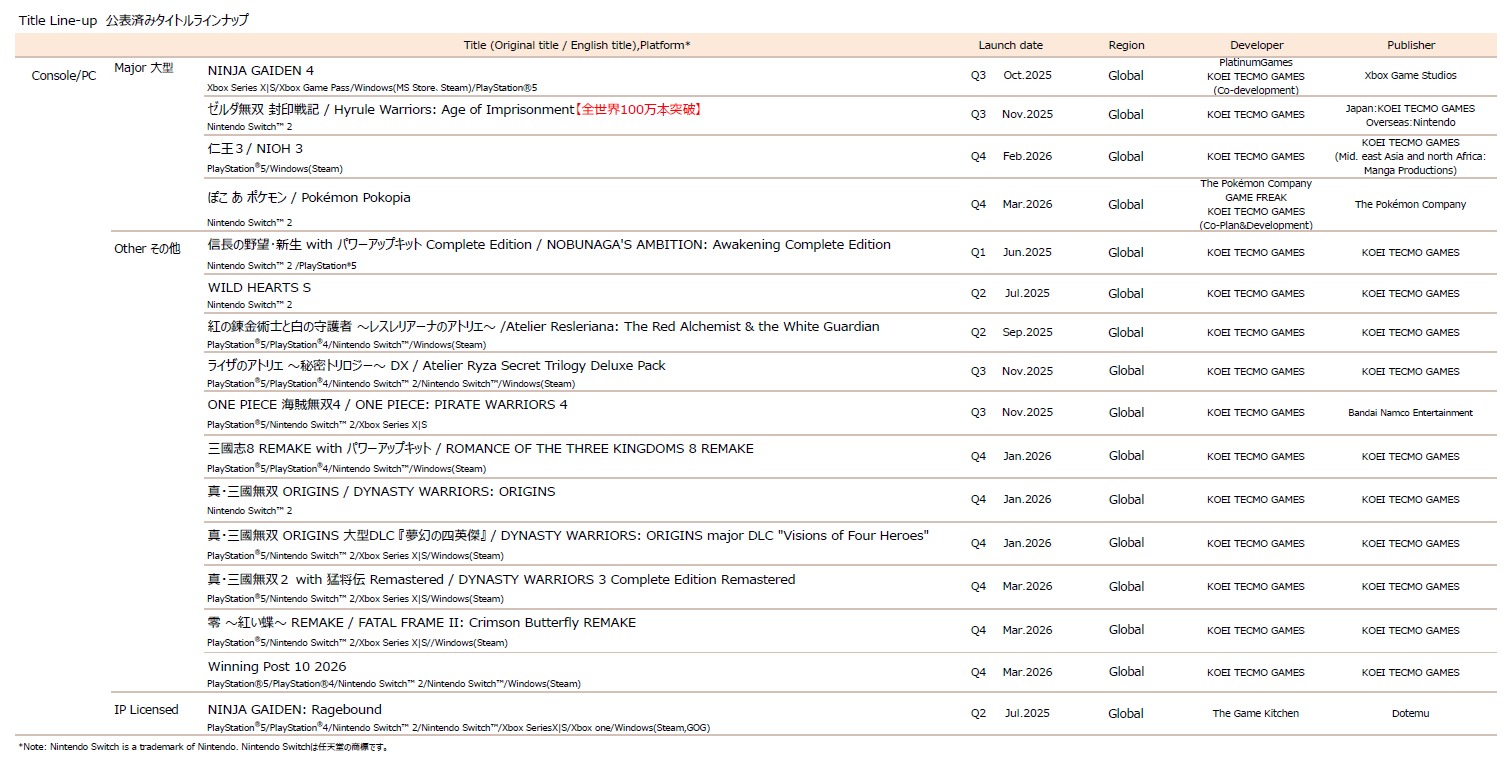Image resolution: width=1511 pixels, height=766 pixels.
Task: Click the "*Note: Nintendo Switch is a trademark" footnote
Action: pyautogui.click(x=203, y=747)
